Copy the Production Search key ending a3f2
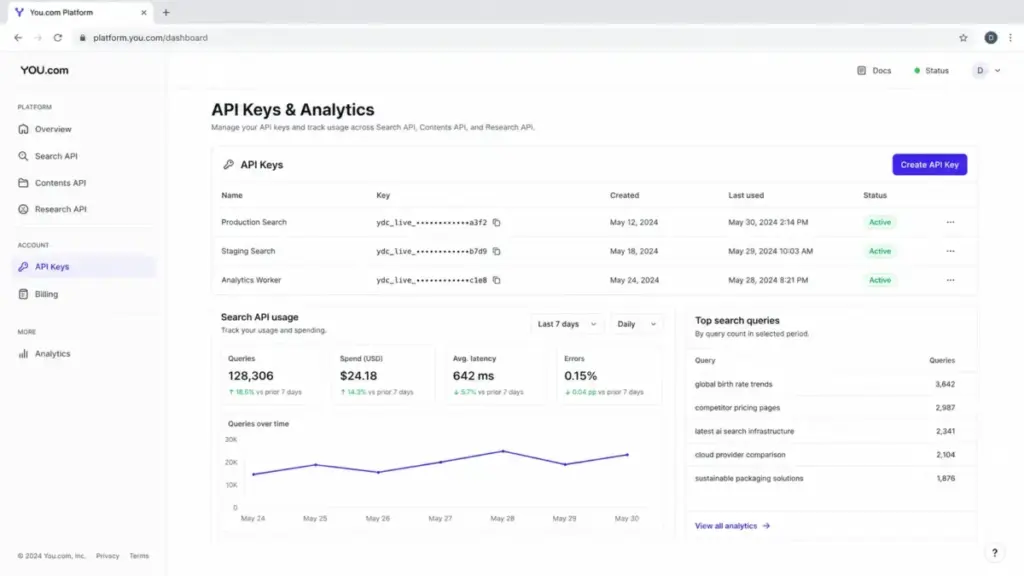The width and height of the screenshot is (1024, 576). (496, 223)
